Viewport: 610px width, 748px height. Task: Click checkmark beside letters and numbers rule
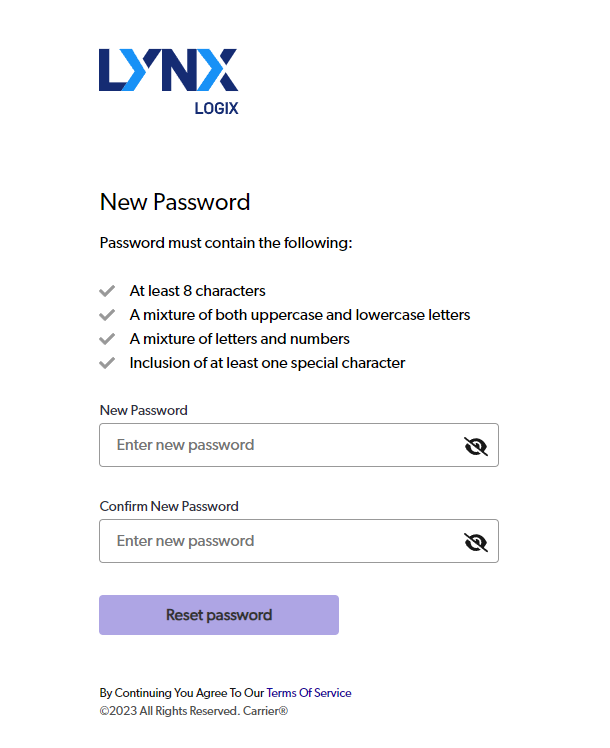click(107, 339)
